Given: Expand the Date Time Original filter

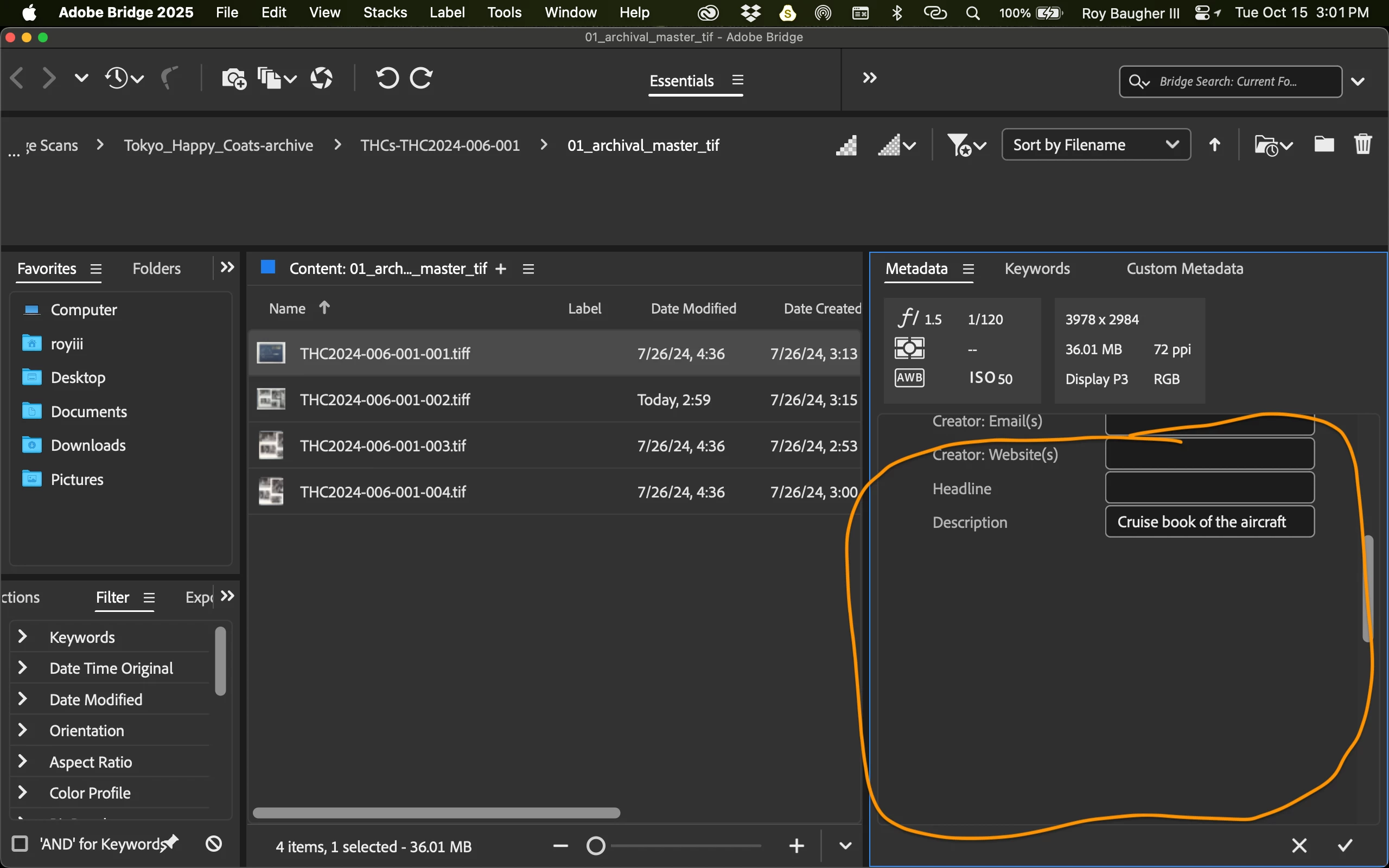Looking at the screenshot, I should (23, 668).
